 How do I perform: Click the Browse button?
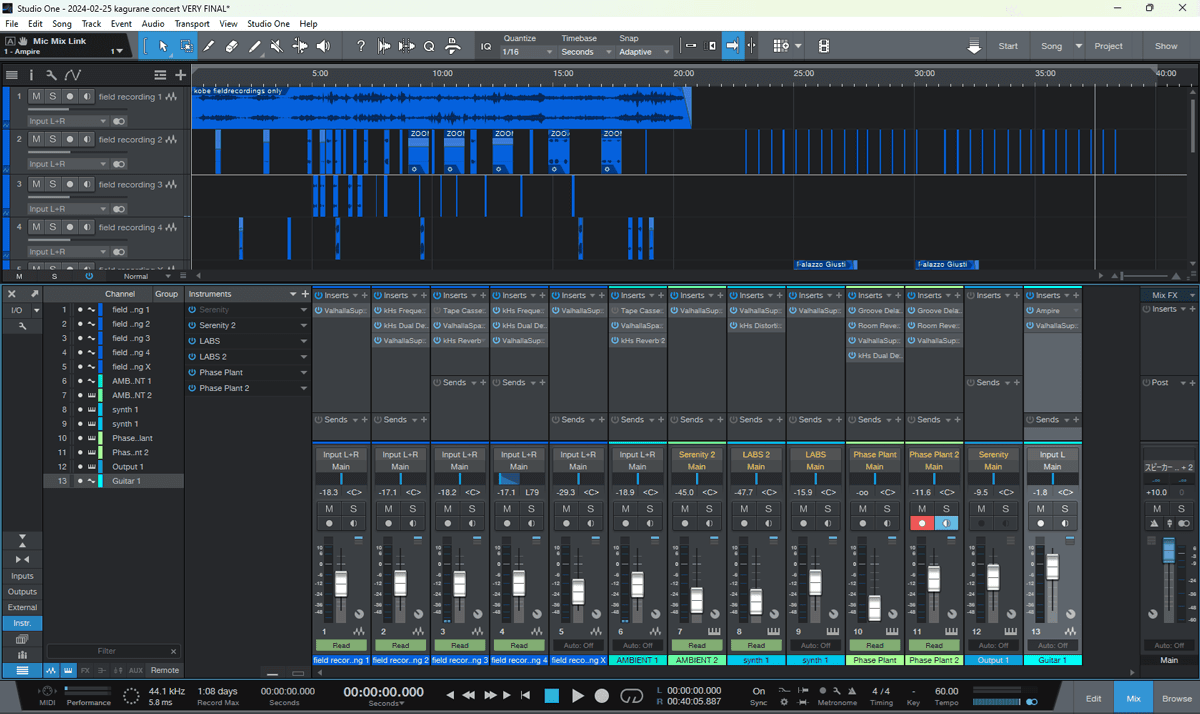pos(1176,699)
